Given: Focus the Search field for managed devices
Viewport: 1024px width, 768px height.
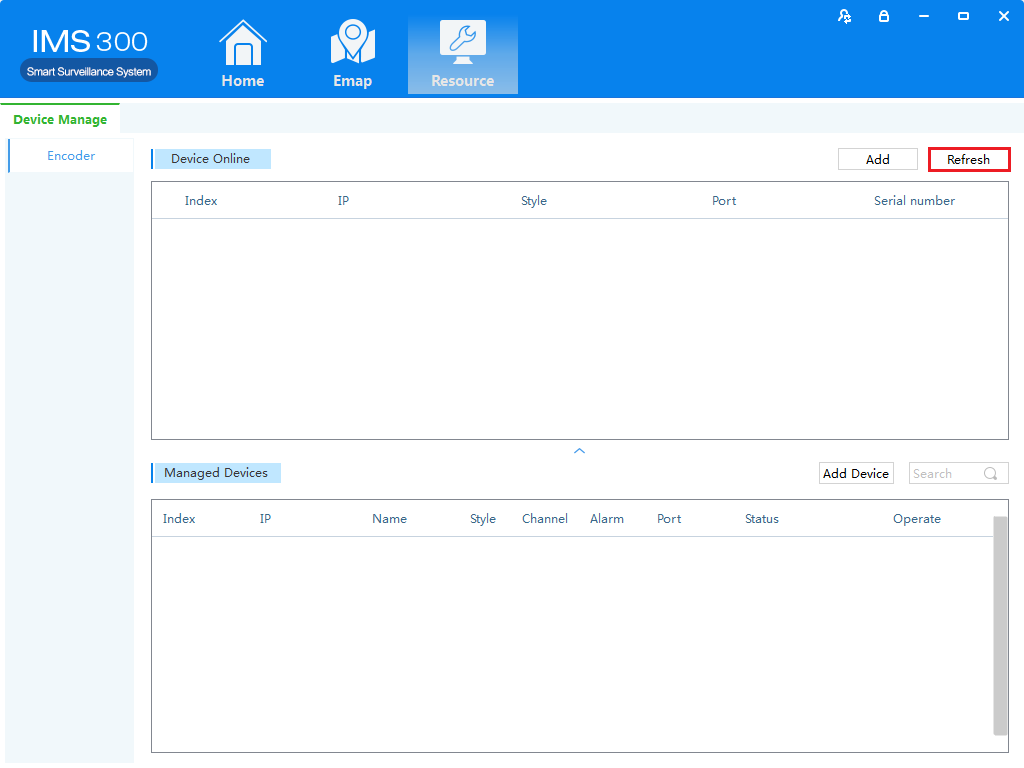Looking at the screenshot, I should click(943, 474).
